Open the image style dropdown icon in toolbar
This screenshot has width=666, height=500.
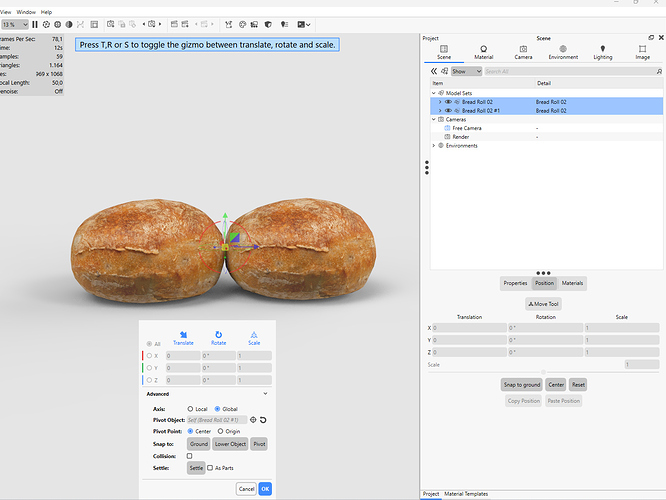click(x=304, y=25)
